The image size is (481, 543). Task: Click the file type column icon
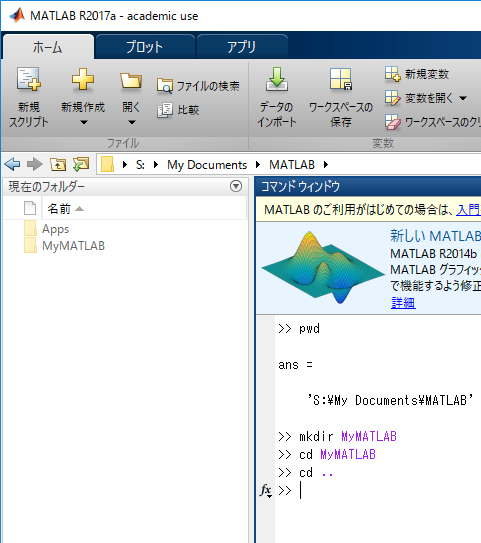click(x=30, y=208)
